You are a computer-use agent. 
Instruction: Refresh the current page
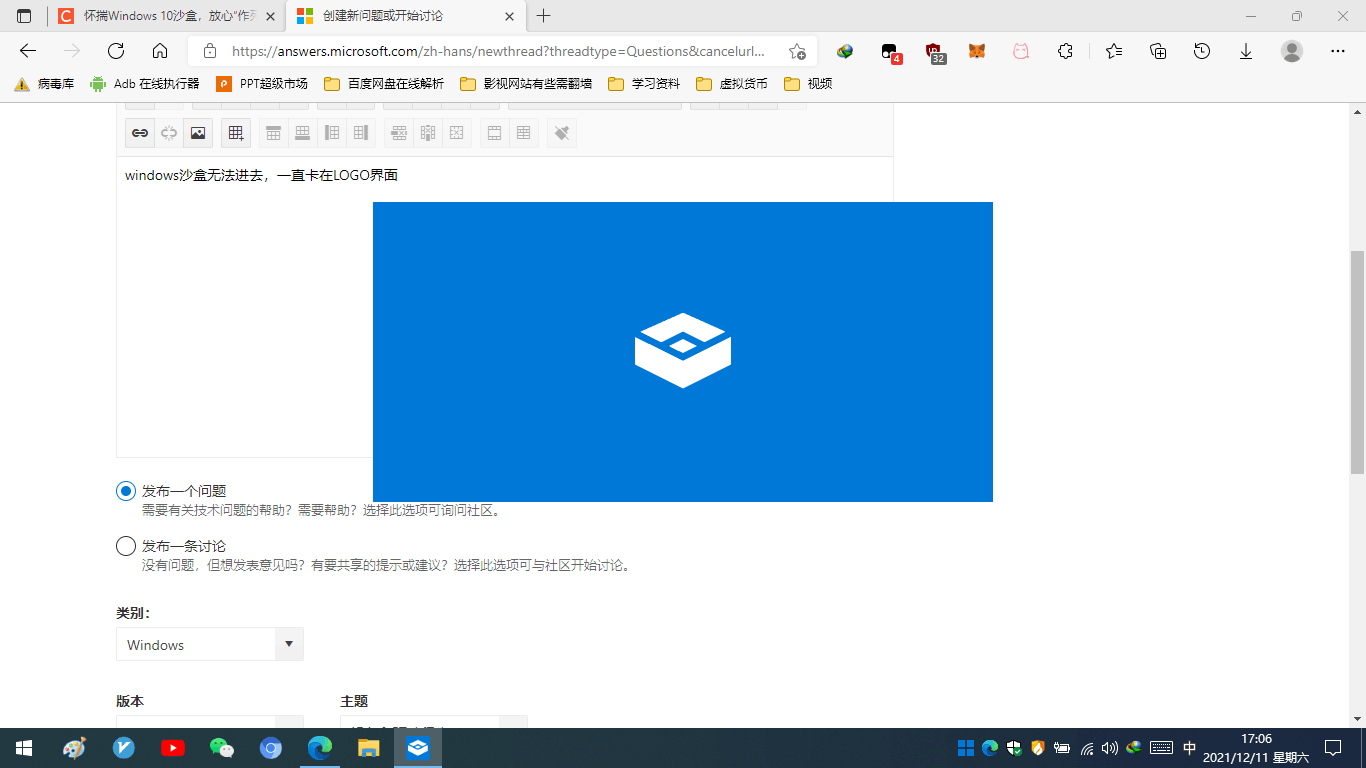tap(116, 51)
